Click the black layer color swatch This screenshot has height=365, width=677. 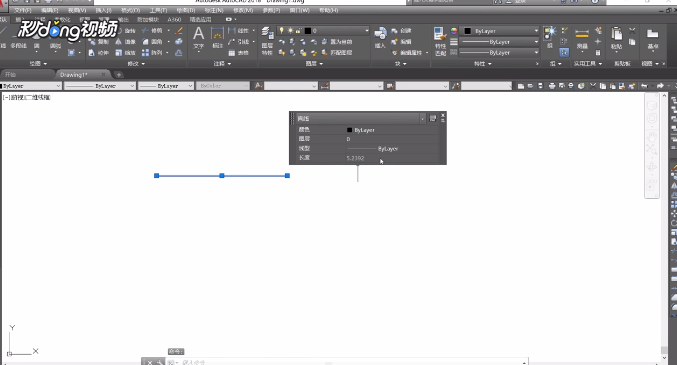tap(308, 31)
